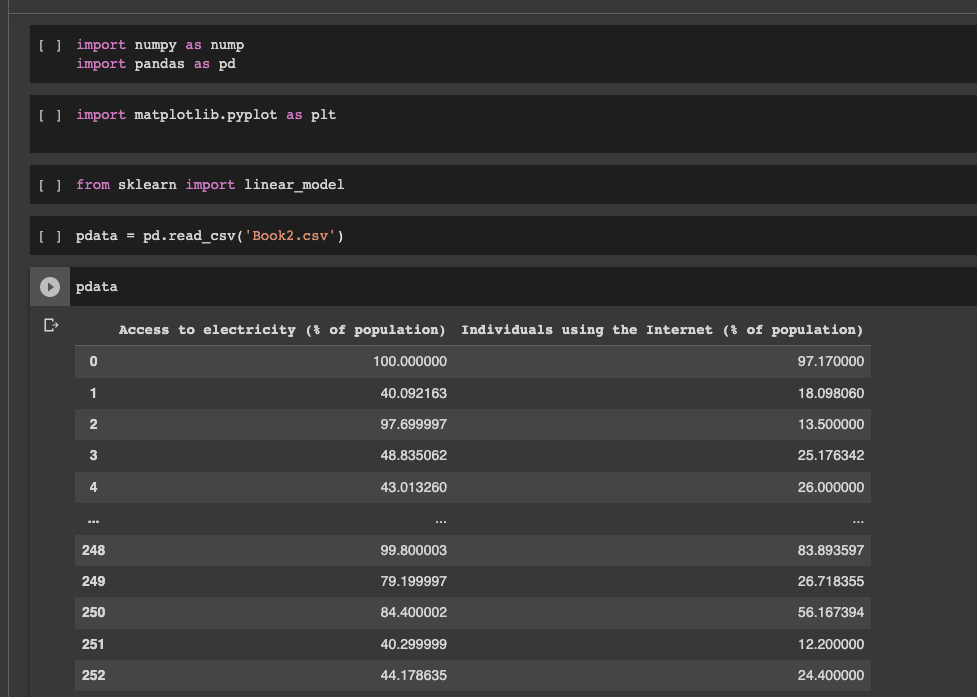The height and width of the screenshot is (697, 977).
Task: Click the matplotlib.pyplot import code line
Action: 206,115
